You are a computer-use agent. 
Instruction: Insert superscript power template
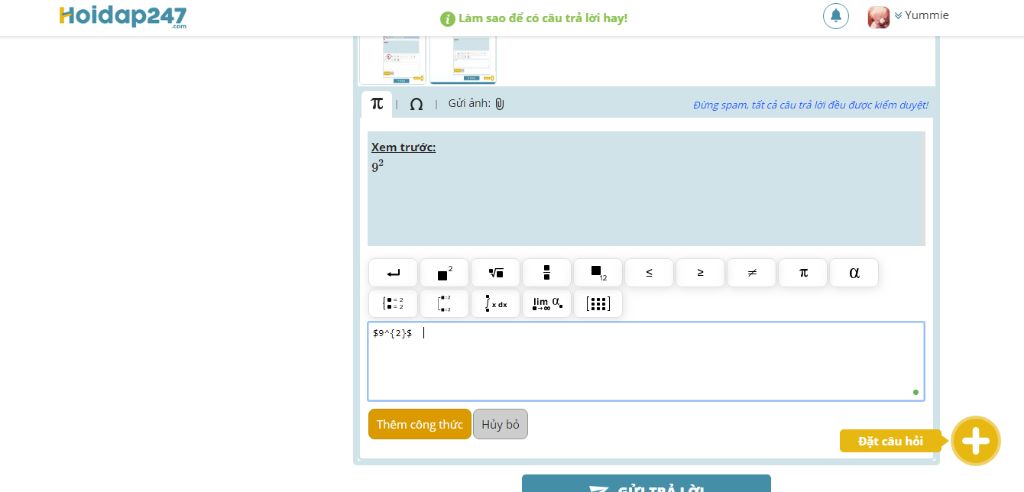click(x=444, y=273)
